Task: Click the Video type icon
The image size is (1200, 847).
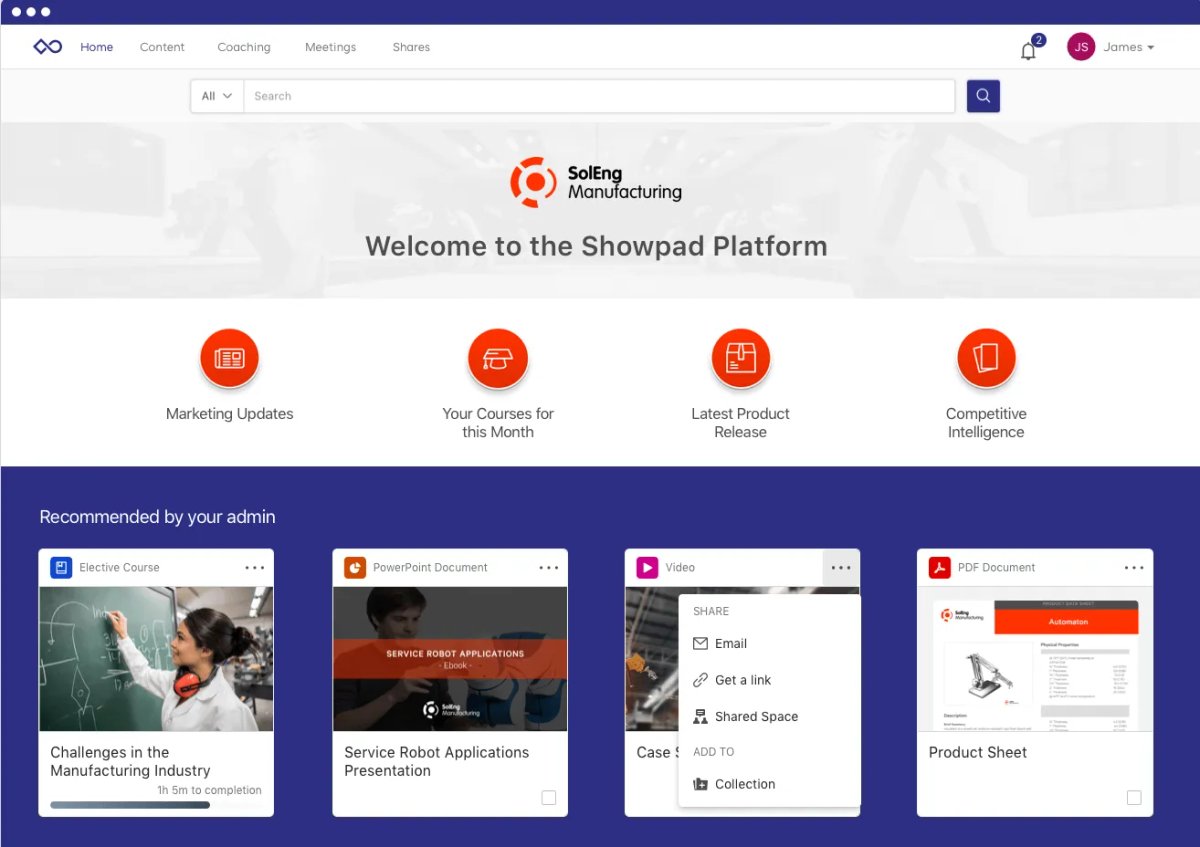Action: coord(647,567)
